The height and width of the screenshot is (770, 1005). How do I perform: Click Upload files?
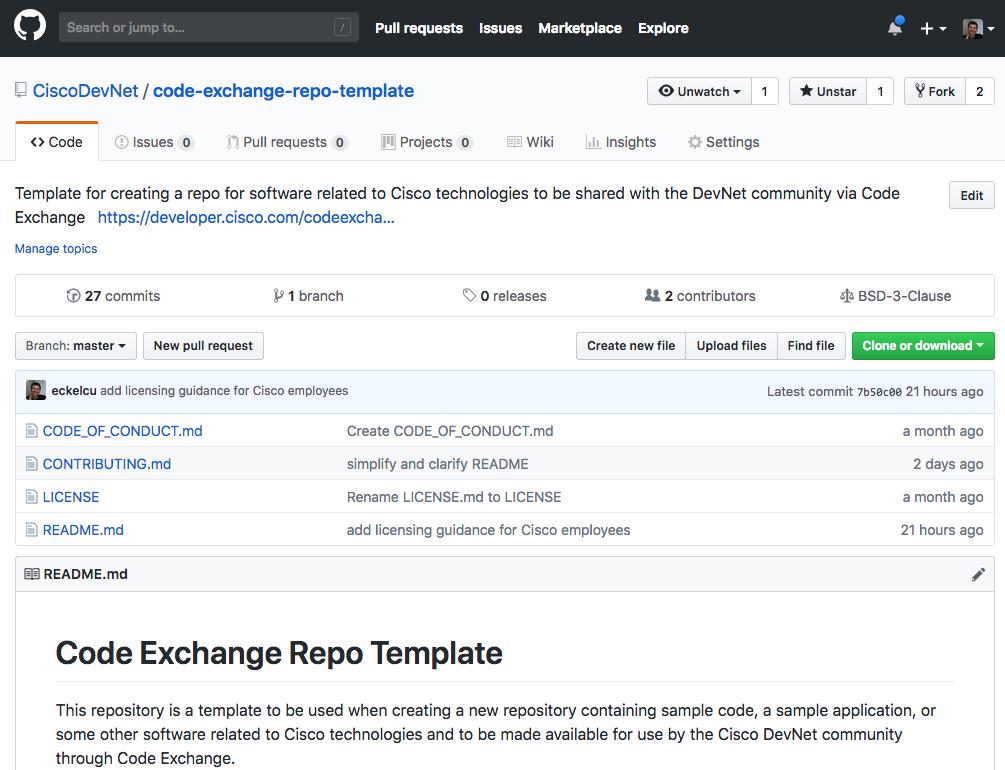[x=731, y=346]
